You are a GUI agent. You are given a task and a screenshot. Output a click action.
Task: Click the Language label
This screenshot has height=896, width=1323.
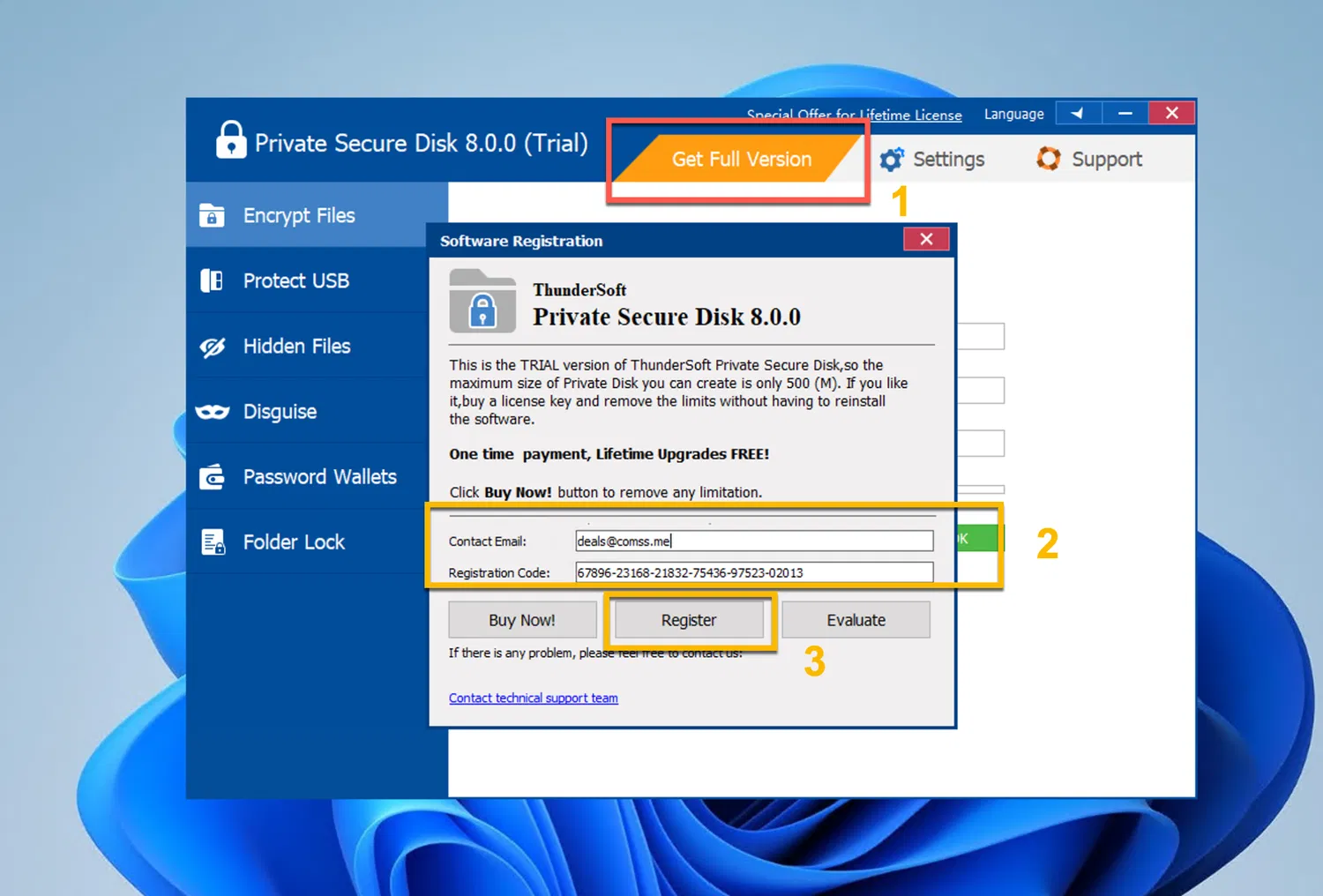[x=1013, y=114]
